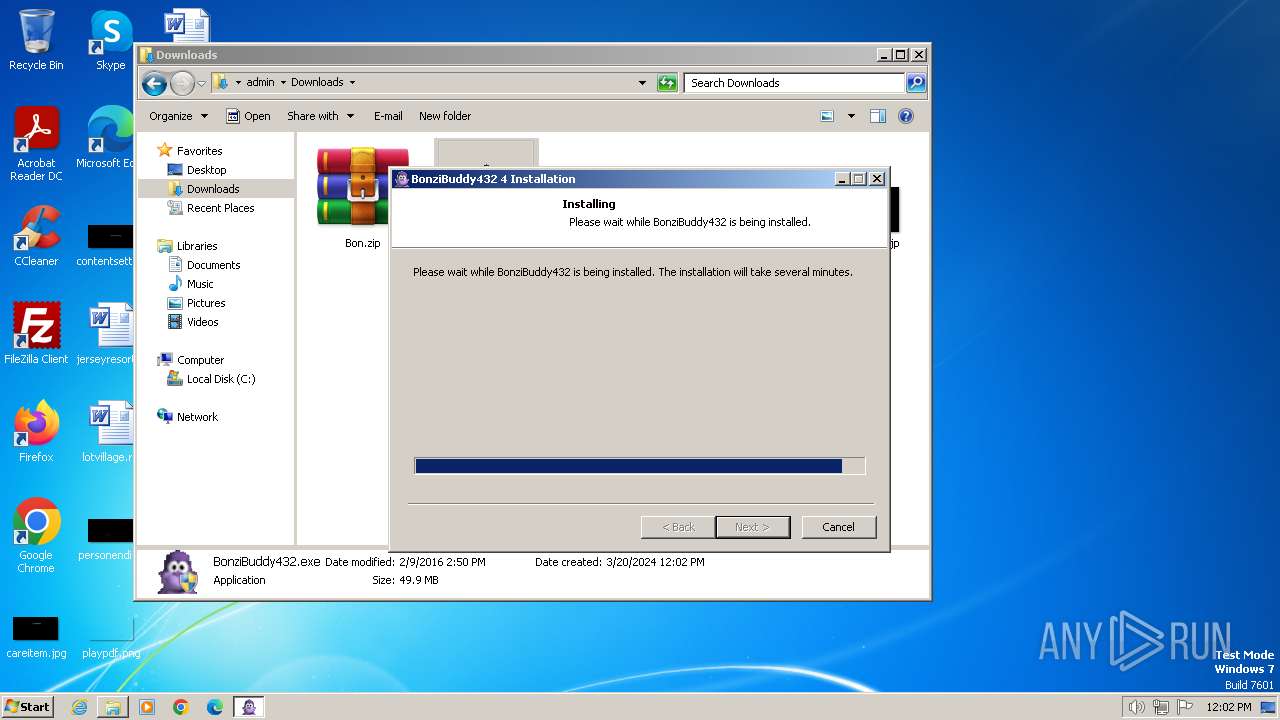
Task: Open Acrobat Reader DC desktop shortcut
Action: click(x=36, y=144)
